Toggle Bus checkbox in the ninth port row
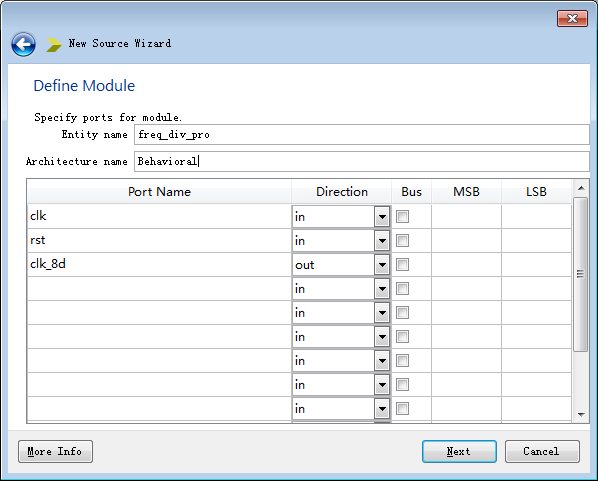This screenshot has height=481, width=598. coord(402,409)
